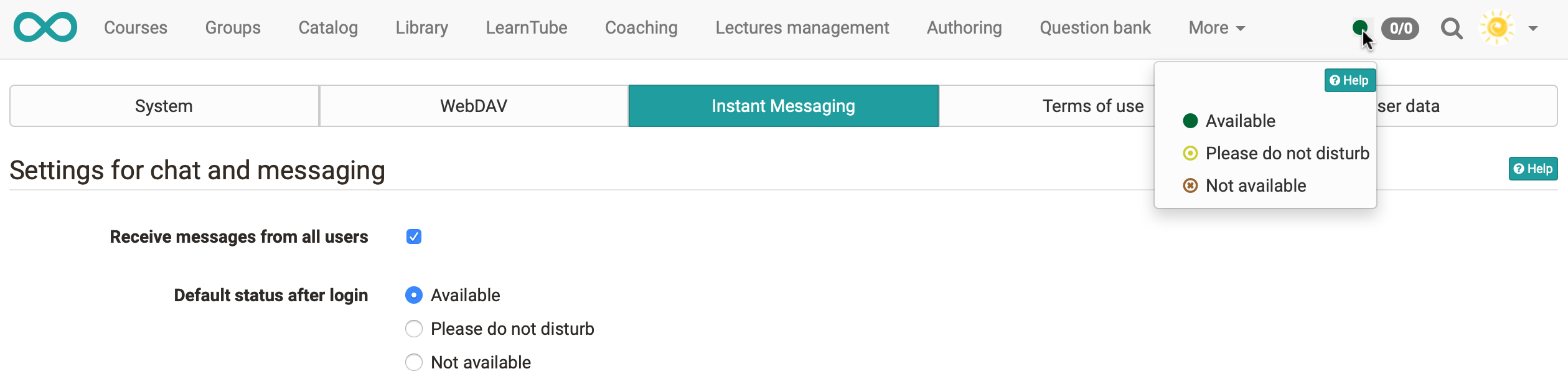Image resolution: width=1568 pixels, height=384 pixels.
Task: Select Available default status radio button
Action: (414, 295)
